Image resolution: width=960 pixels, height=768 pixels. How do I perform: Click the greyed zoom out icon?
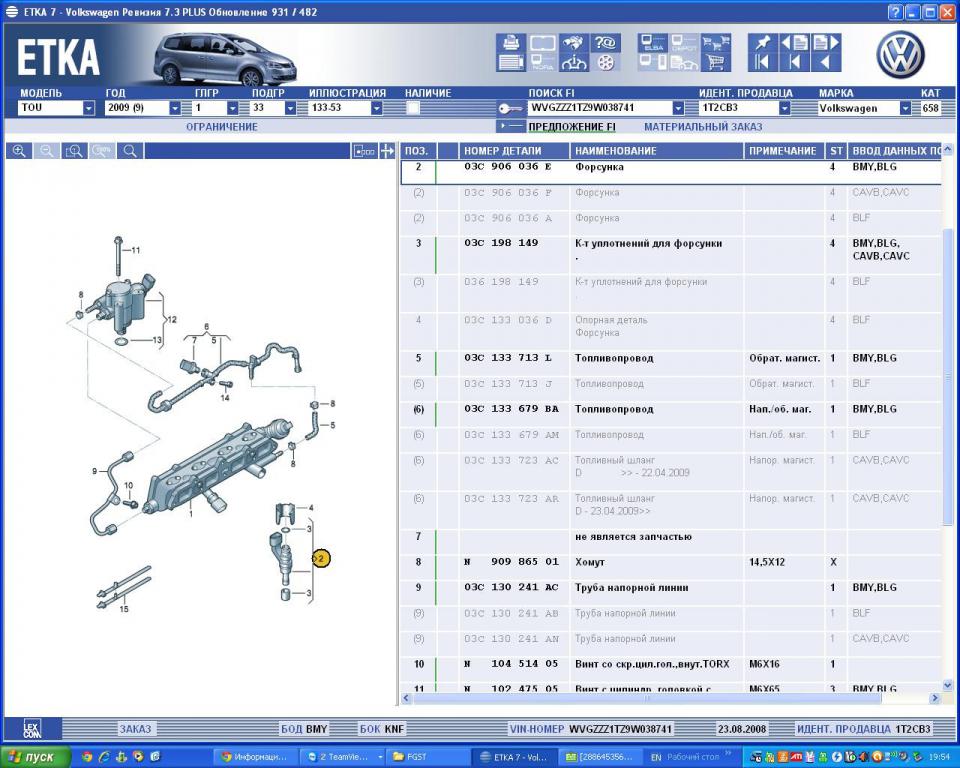tap(47, 151)
